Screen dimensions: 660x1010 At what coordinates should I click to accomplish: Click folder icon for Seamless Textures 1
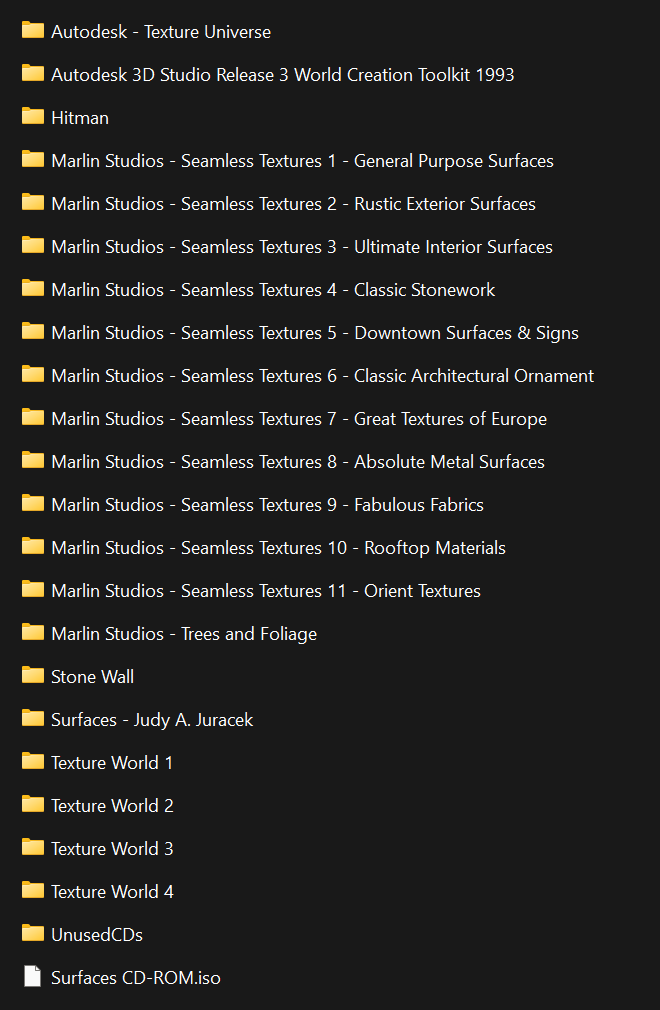click(33, 159)
